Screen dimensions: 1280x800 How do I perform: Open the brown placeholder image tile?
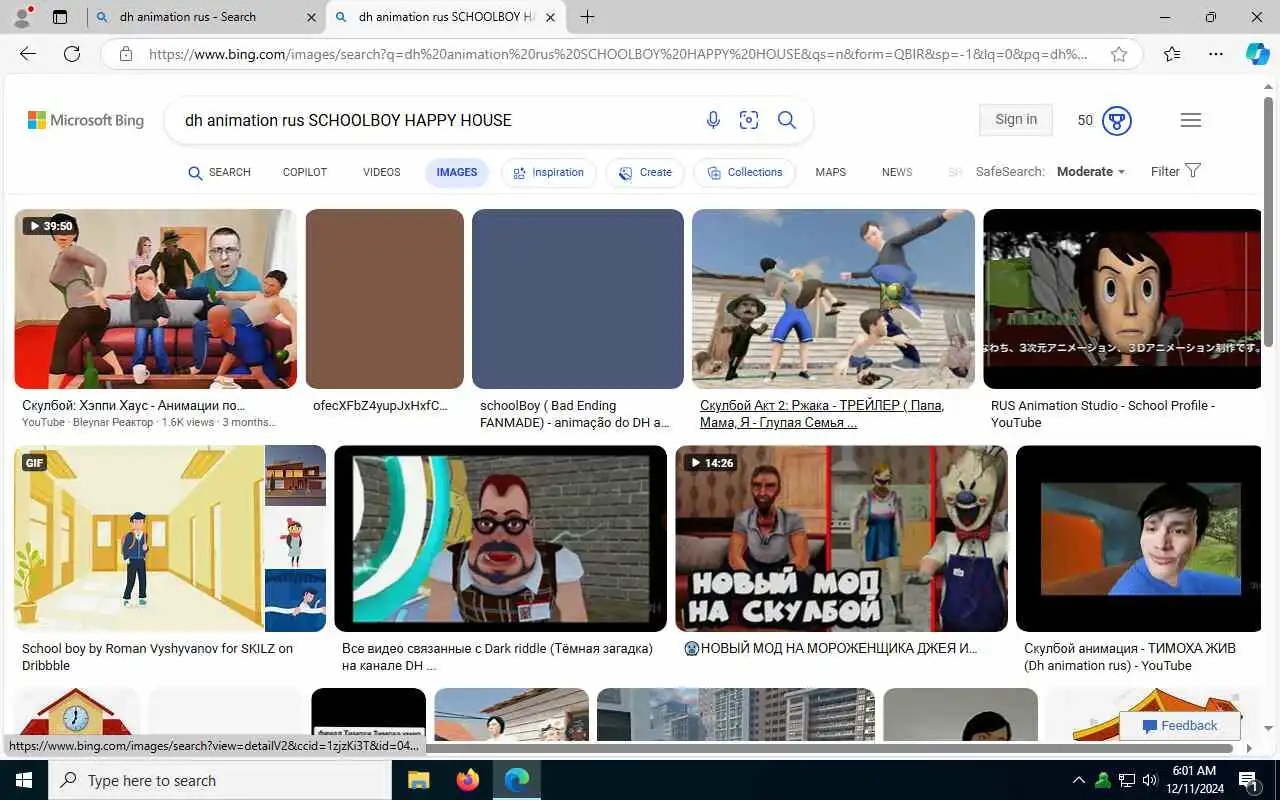(385, 299)
